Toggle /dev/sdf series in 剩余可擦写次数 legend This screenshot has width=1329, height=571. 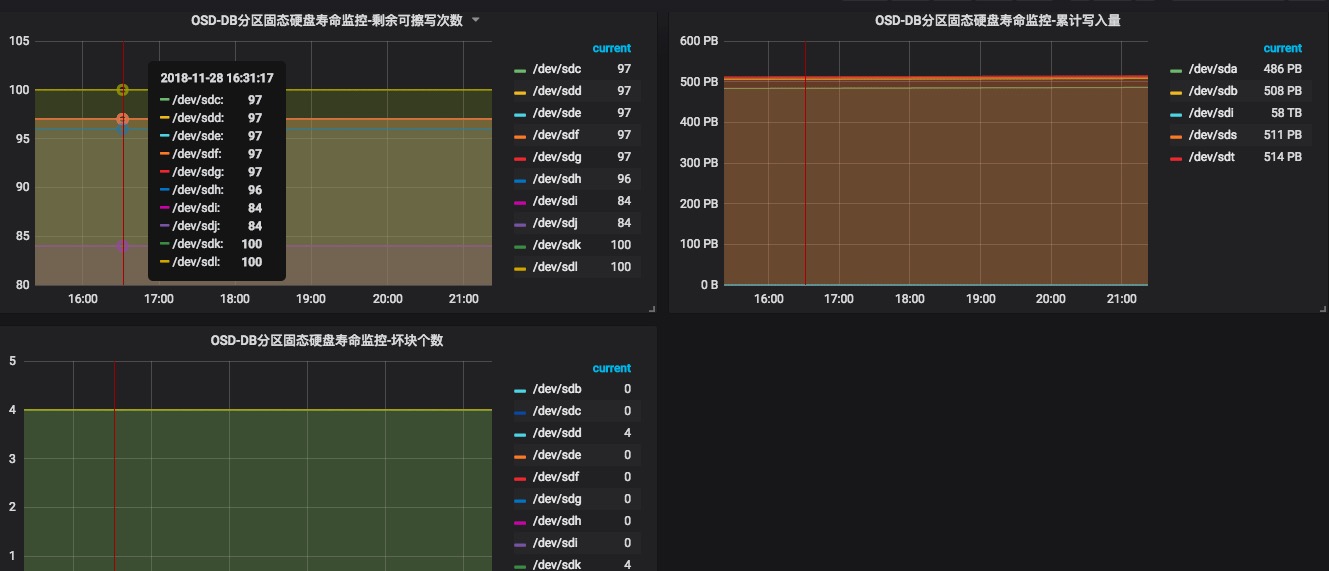556,135
